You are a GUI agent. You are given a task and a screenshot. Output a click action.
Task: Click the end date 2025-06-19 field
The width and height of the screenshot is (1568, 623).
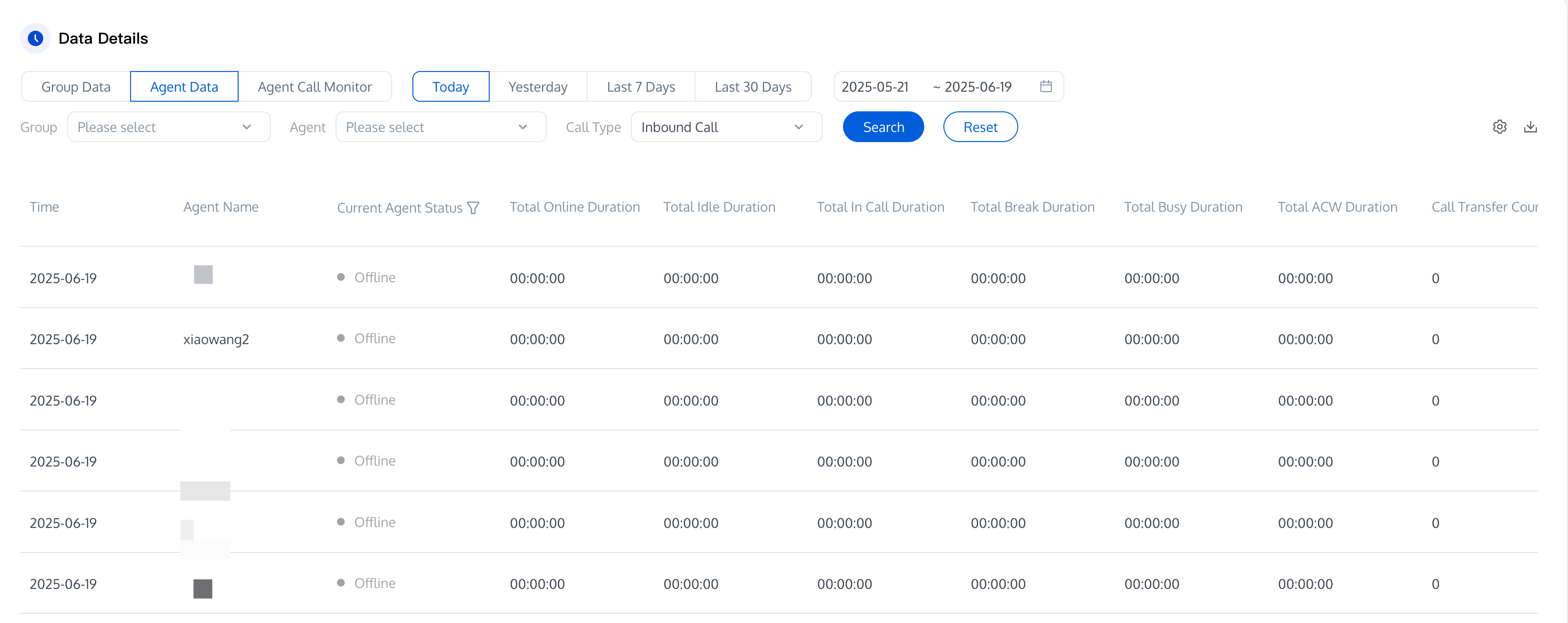(x=977, y=87)
